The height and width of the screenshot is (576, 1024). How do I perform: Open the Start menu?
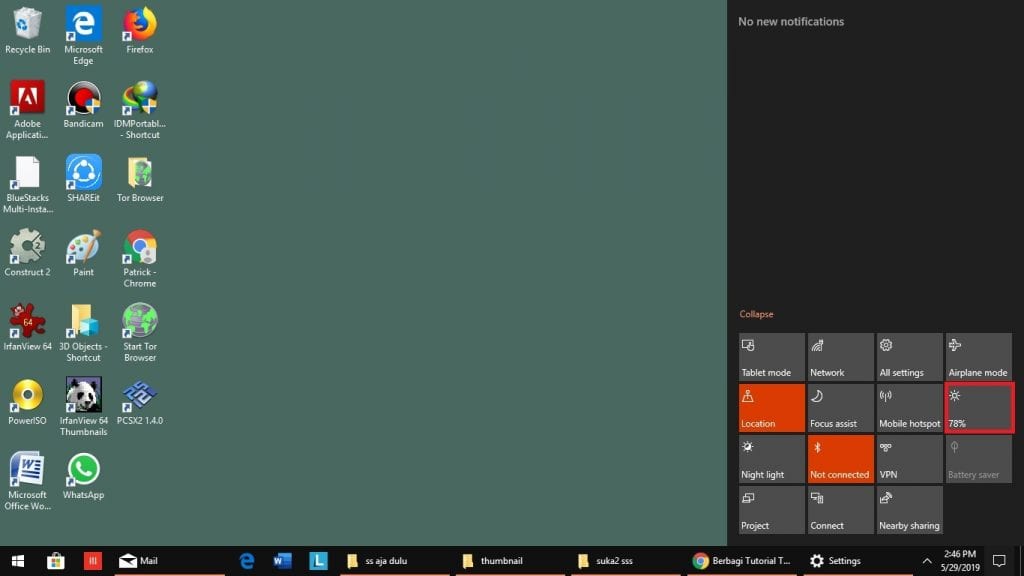(x=18, y=561)
